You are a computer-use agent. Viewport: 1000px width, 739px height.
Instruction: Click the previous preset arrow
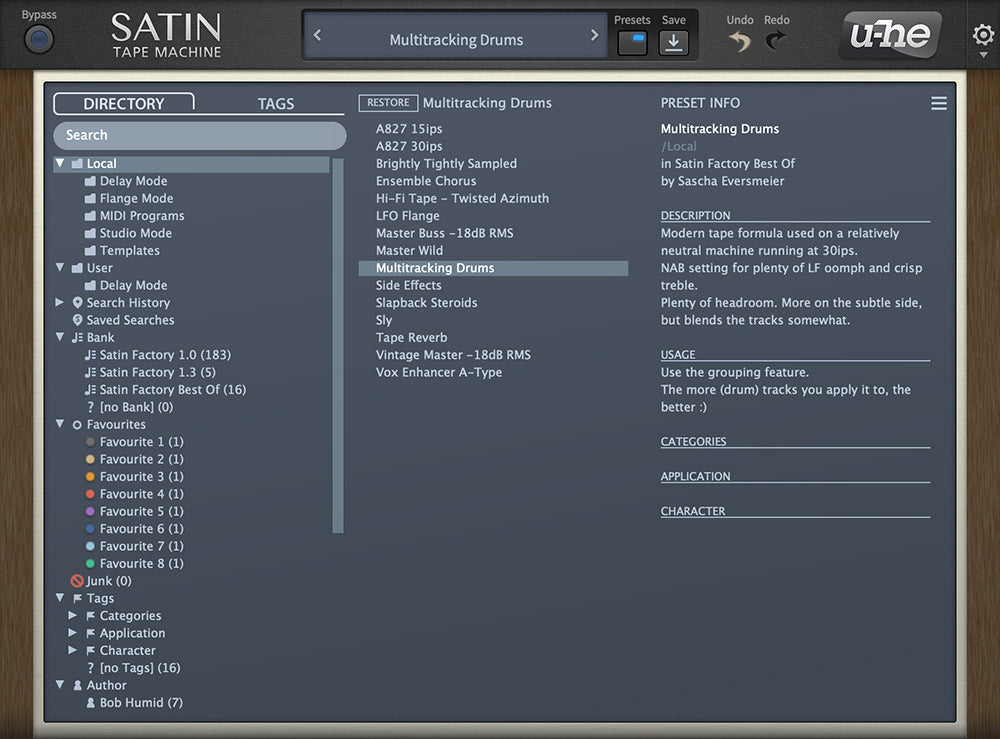tap(317, 35)
